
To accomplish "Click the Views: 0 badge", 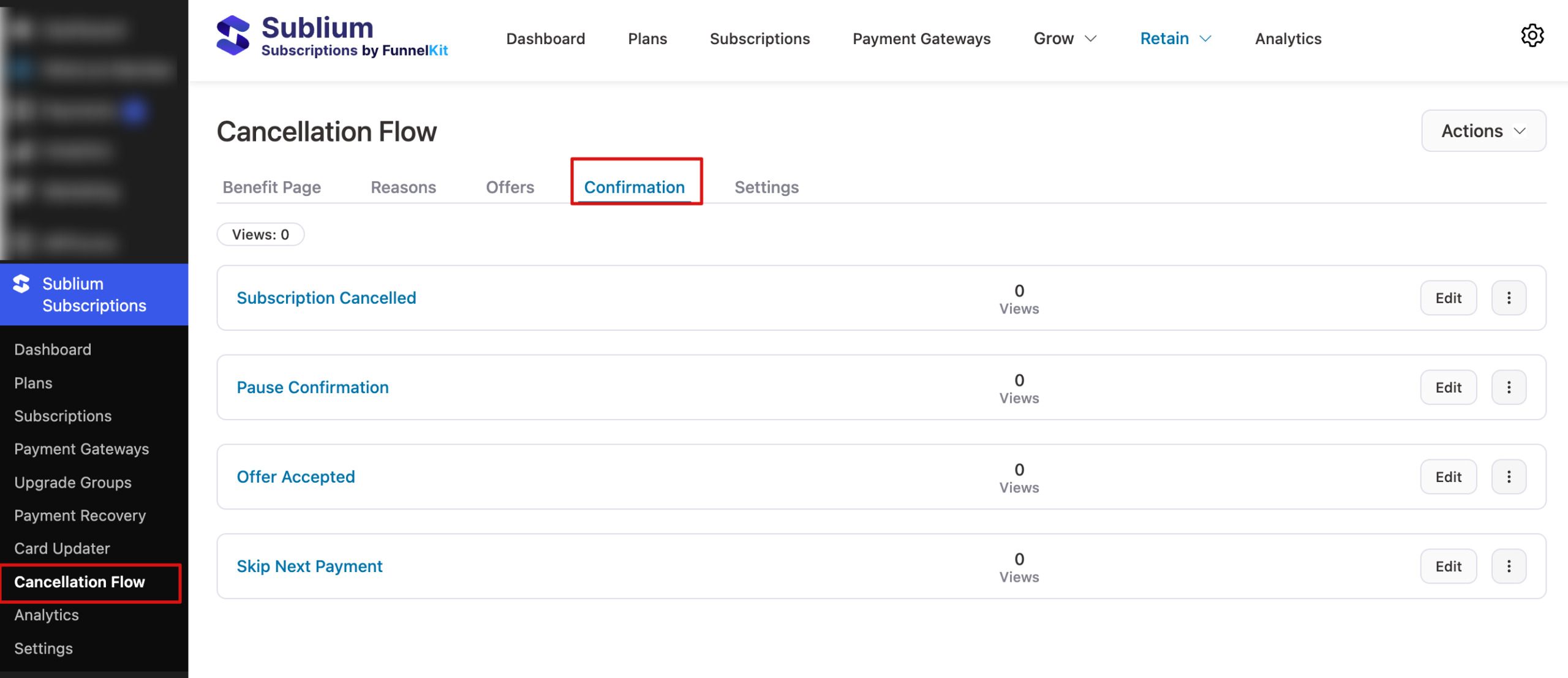I will 260,234.
